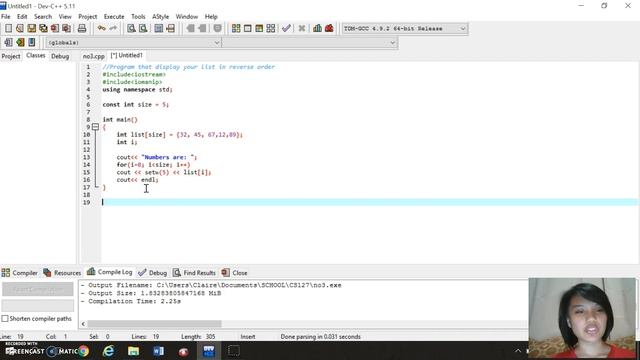Click the Open file toolbar icon
Viewport: 640px width, 360px height.
pos(20,28)
